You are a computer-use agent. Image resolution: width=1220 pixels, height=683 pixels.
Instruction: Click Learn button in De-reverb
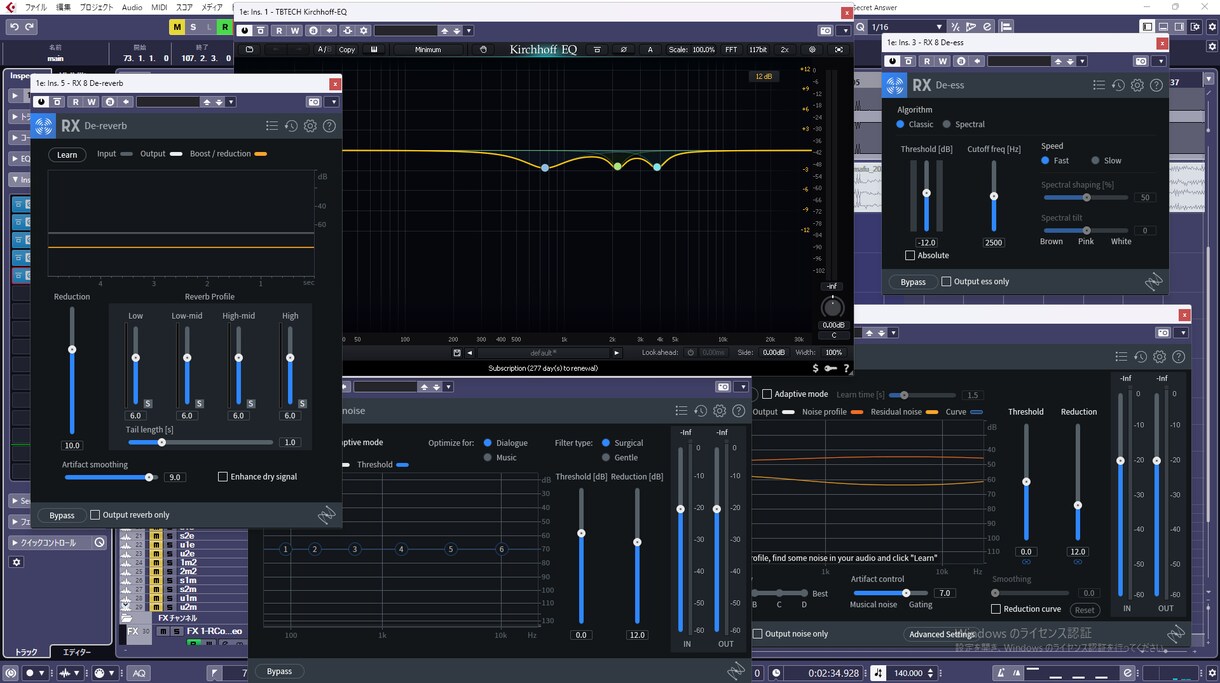(67, 155)
